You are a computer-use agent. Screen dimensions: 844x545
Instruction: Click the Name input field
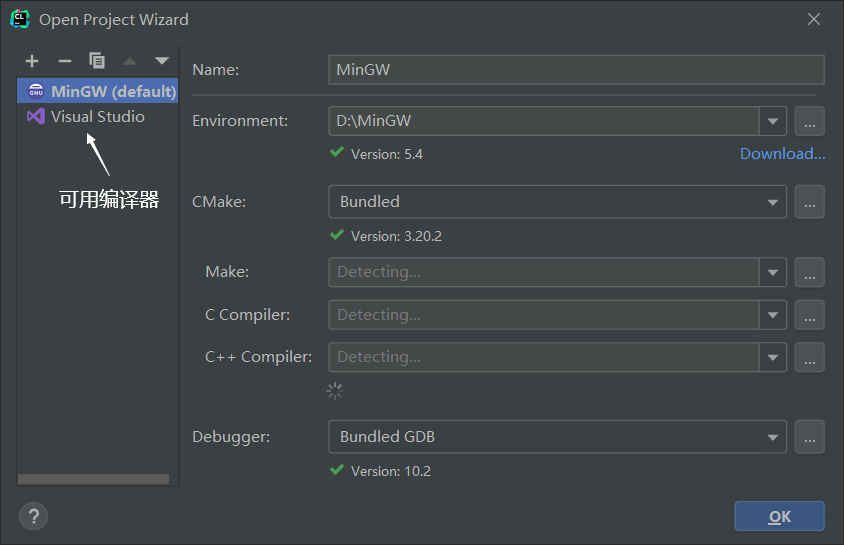click(x=576, y=69)
